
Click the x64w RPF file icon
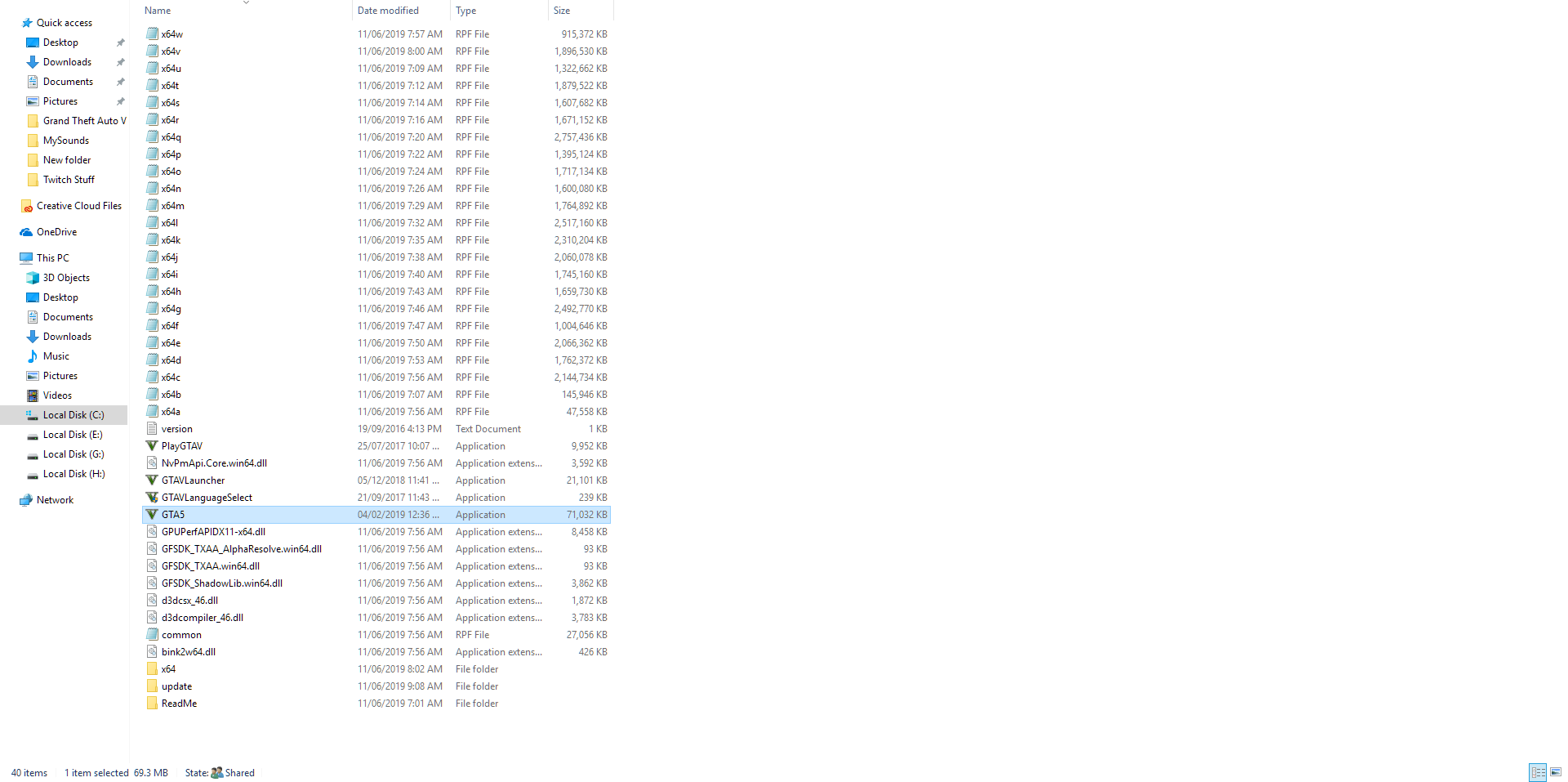(152, 34)
